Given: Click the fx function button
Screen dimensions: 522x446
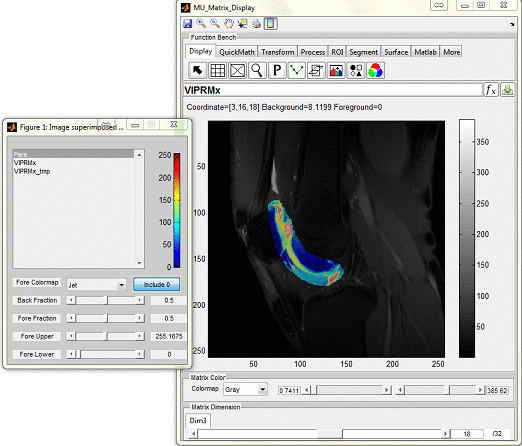Looking at the screenshot, I should tap(491, 90).
